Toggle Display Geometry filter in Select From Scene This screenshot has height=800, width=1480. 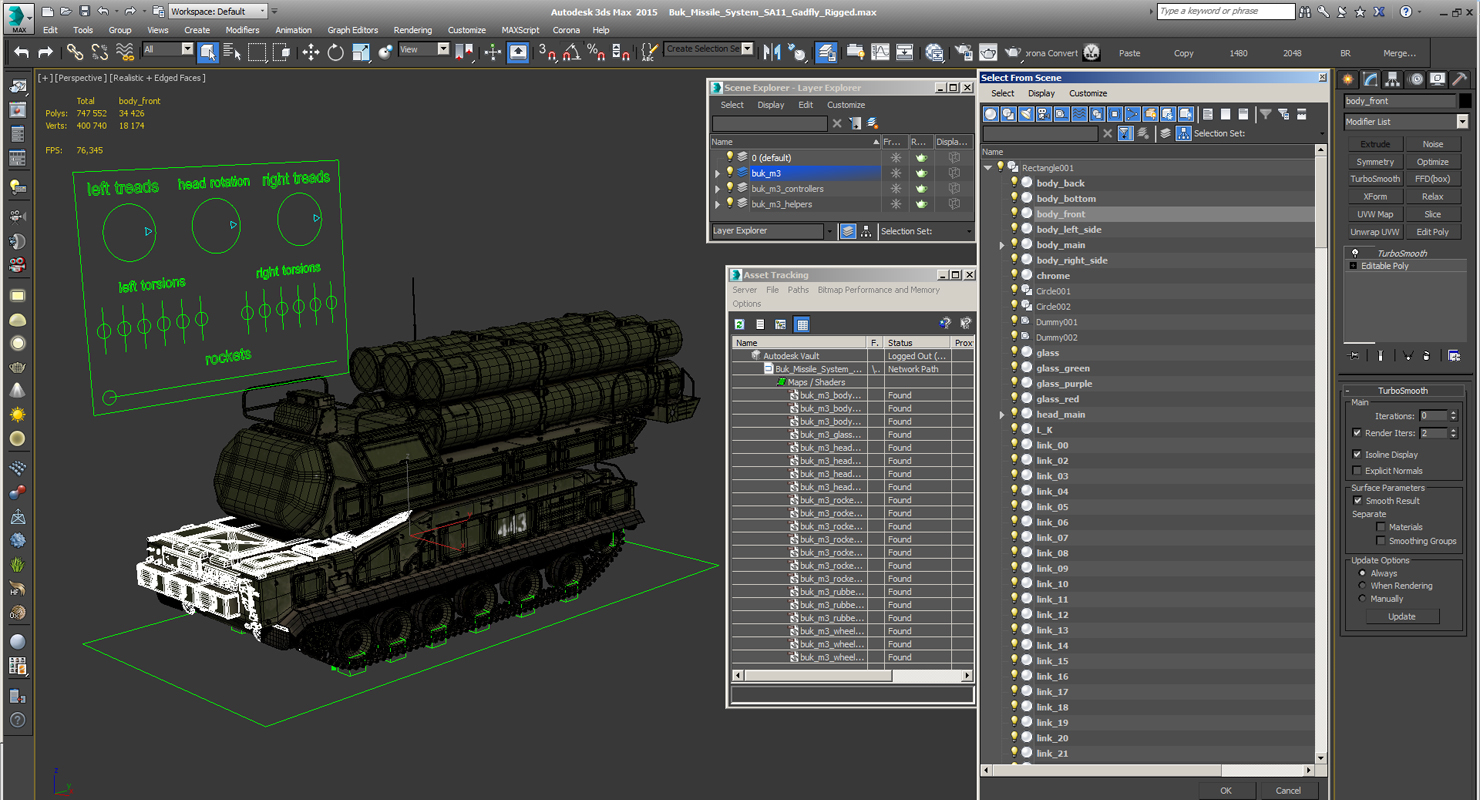point(991,114)
